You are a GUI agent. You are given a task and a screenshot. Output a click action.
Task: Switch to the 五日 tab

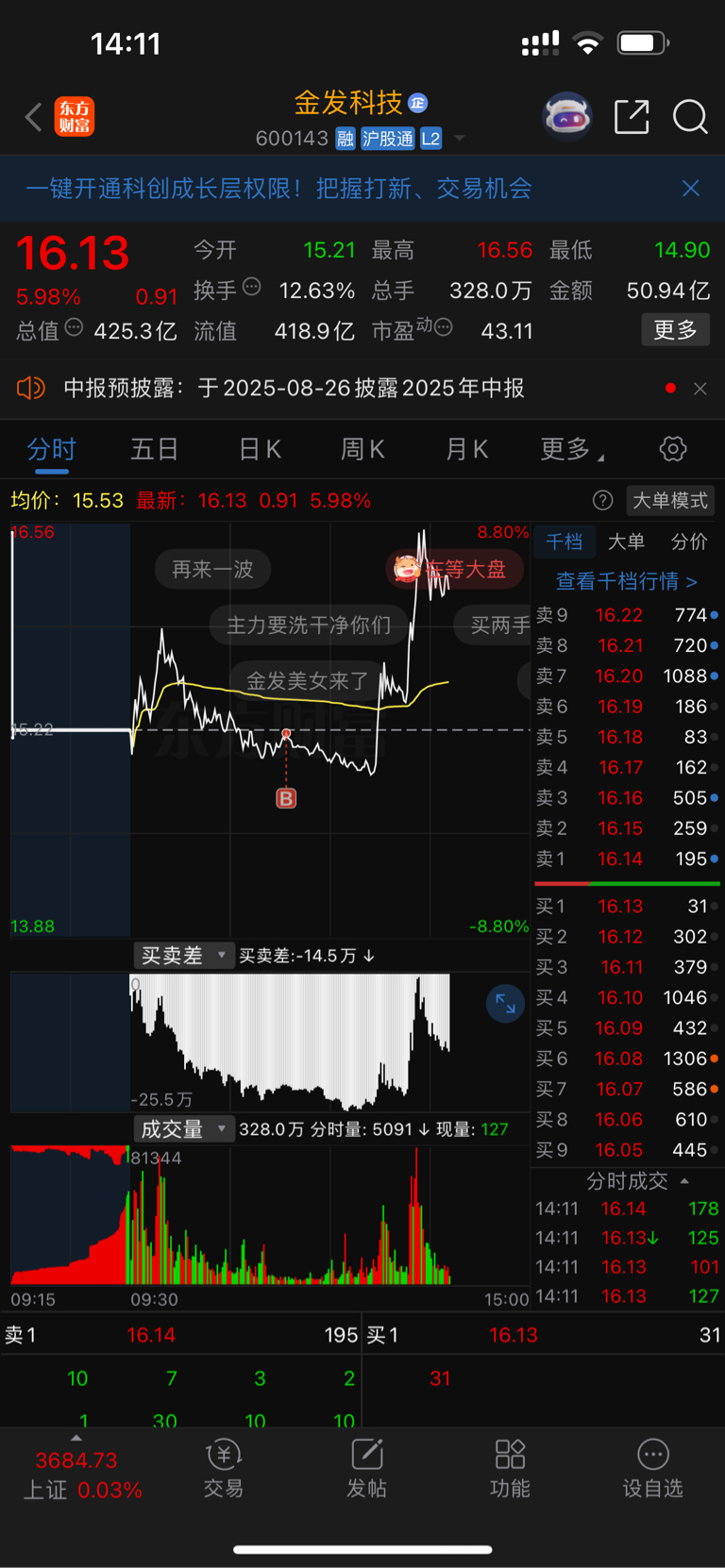point(155,450)
